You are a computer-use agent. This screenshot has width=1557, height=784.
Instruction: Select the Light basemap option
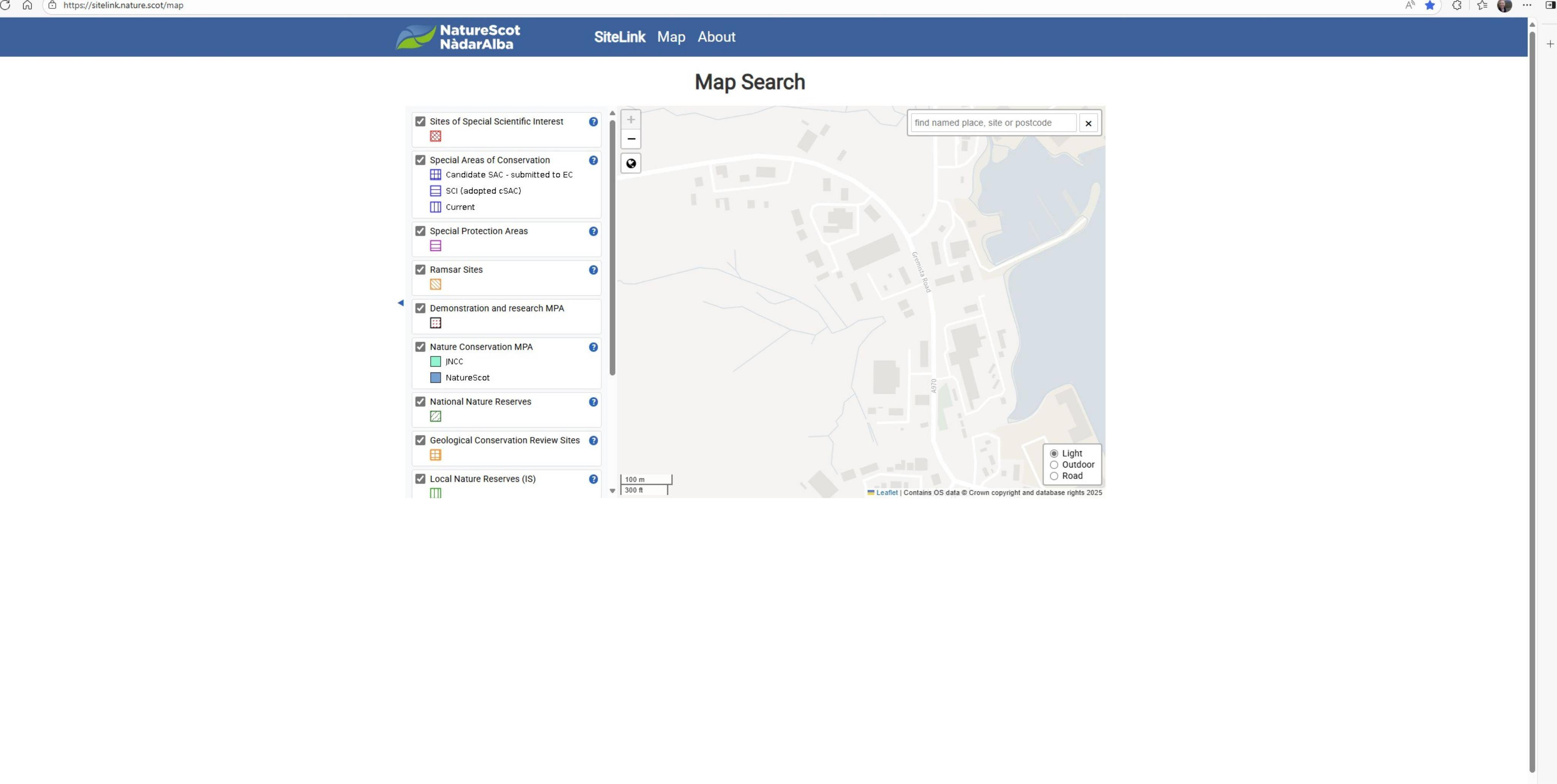point(1054,454)
